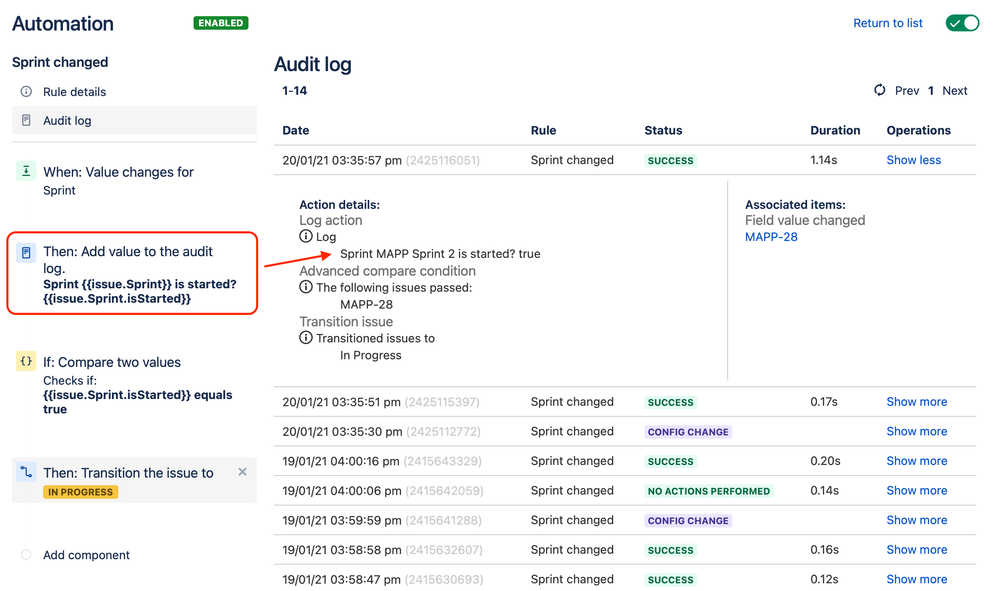Click the 1.14s duration value
The height and width of the screenshot is (591, 999).
[823, 160]
